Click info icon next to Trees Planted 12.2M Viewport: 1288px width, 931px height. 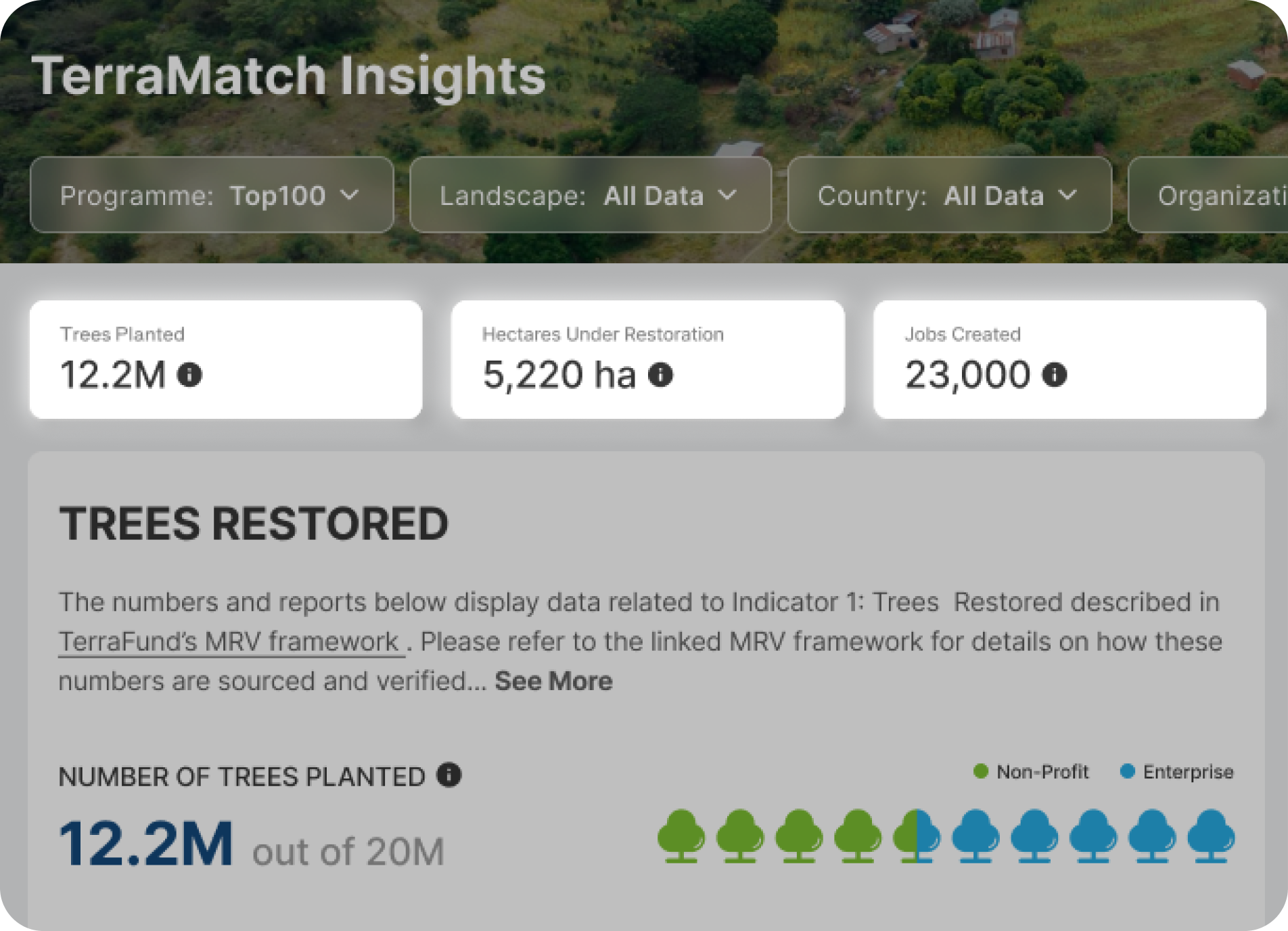click(189, 375)
